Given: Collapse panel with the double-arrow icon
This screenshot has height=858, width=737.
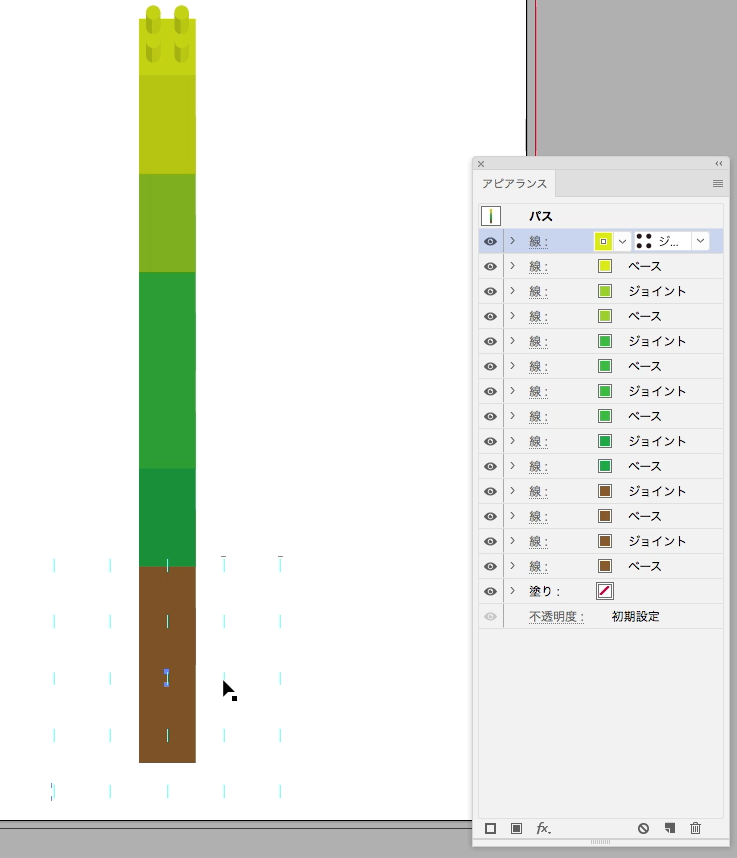Looking at the screenshot, I should [719, 164].
